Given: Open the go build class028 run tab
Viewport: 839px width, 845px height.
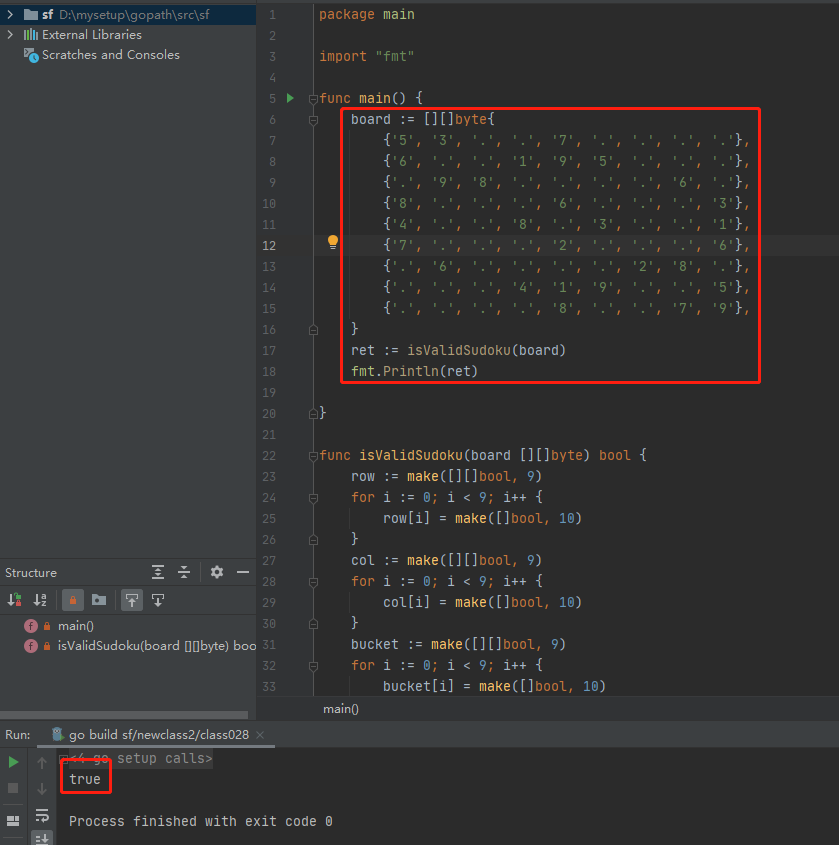Looking at the screenshot, I should (x=158, y=735).
